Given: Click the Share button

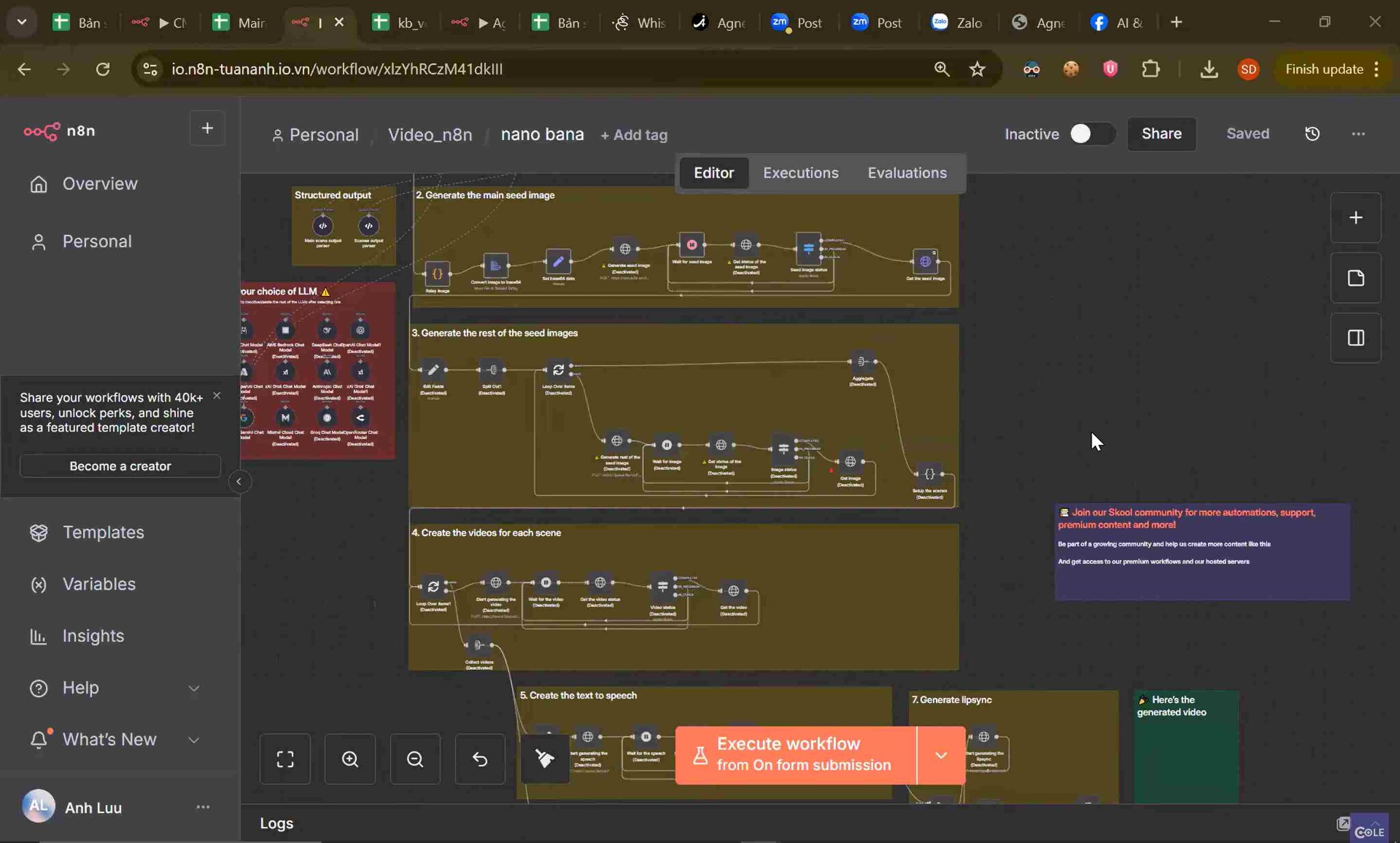Looking at the screenshot, I should [x=1161, y=134].
